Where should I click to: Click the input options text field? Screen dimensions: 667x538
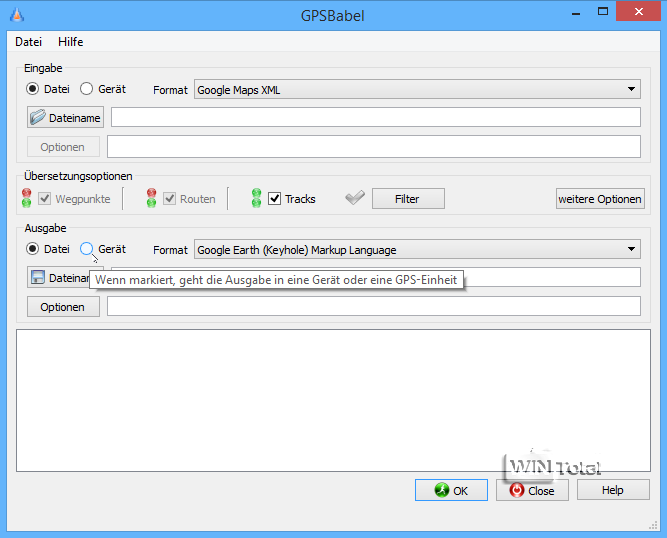pos(373,146)
